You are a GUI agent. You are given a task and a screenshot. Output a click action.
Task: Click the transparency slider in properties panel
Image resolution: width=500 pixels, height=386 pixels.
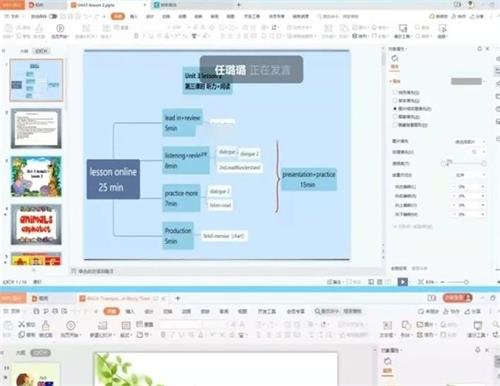coord(463,163)
